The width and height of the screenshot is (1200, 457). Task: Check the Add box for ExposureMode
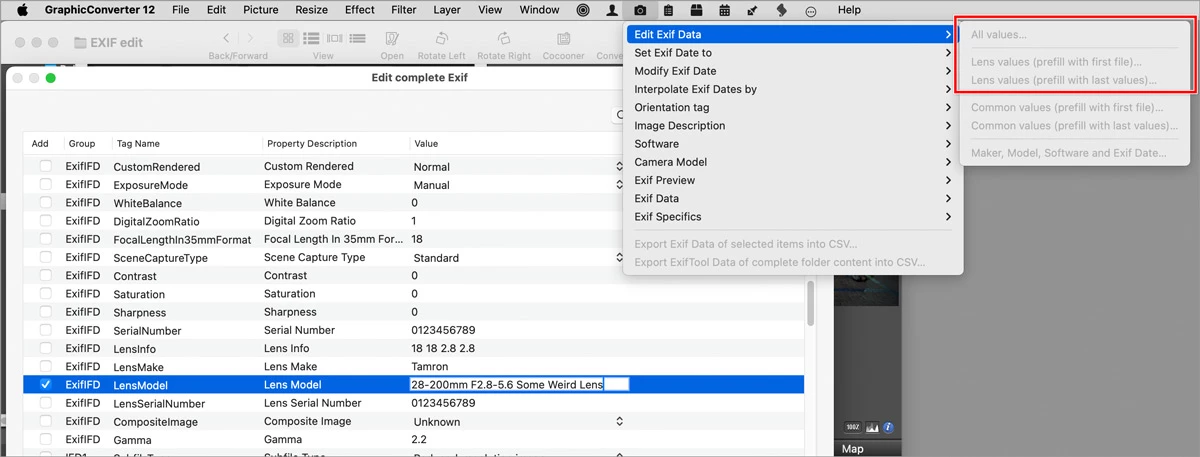click(x=45, y=185)
